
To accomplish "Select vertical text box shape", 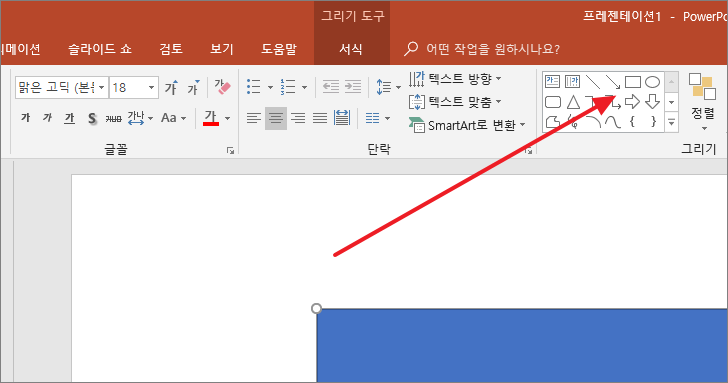I will (x=572, y=82).
